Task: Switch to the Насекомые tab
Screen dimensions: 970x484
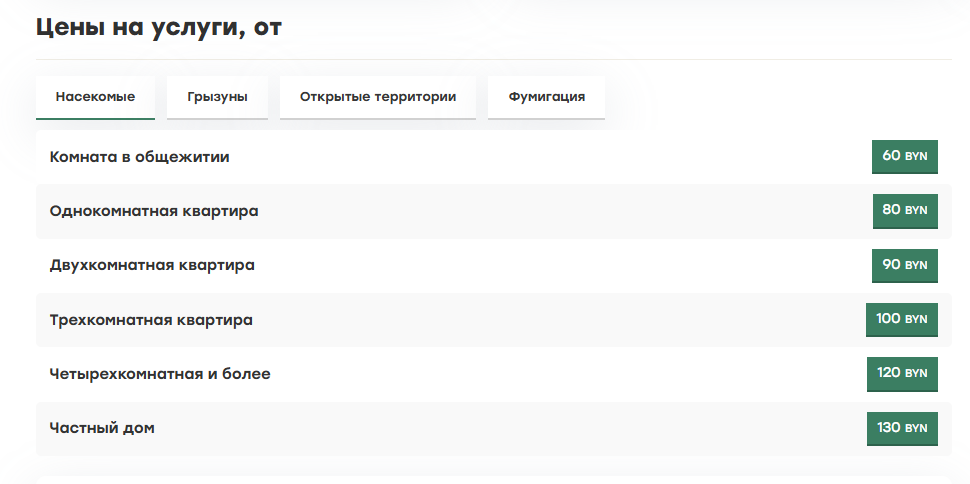Action: 95,97
